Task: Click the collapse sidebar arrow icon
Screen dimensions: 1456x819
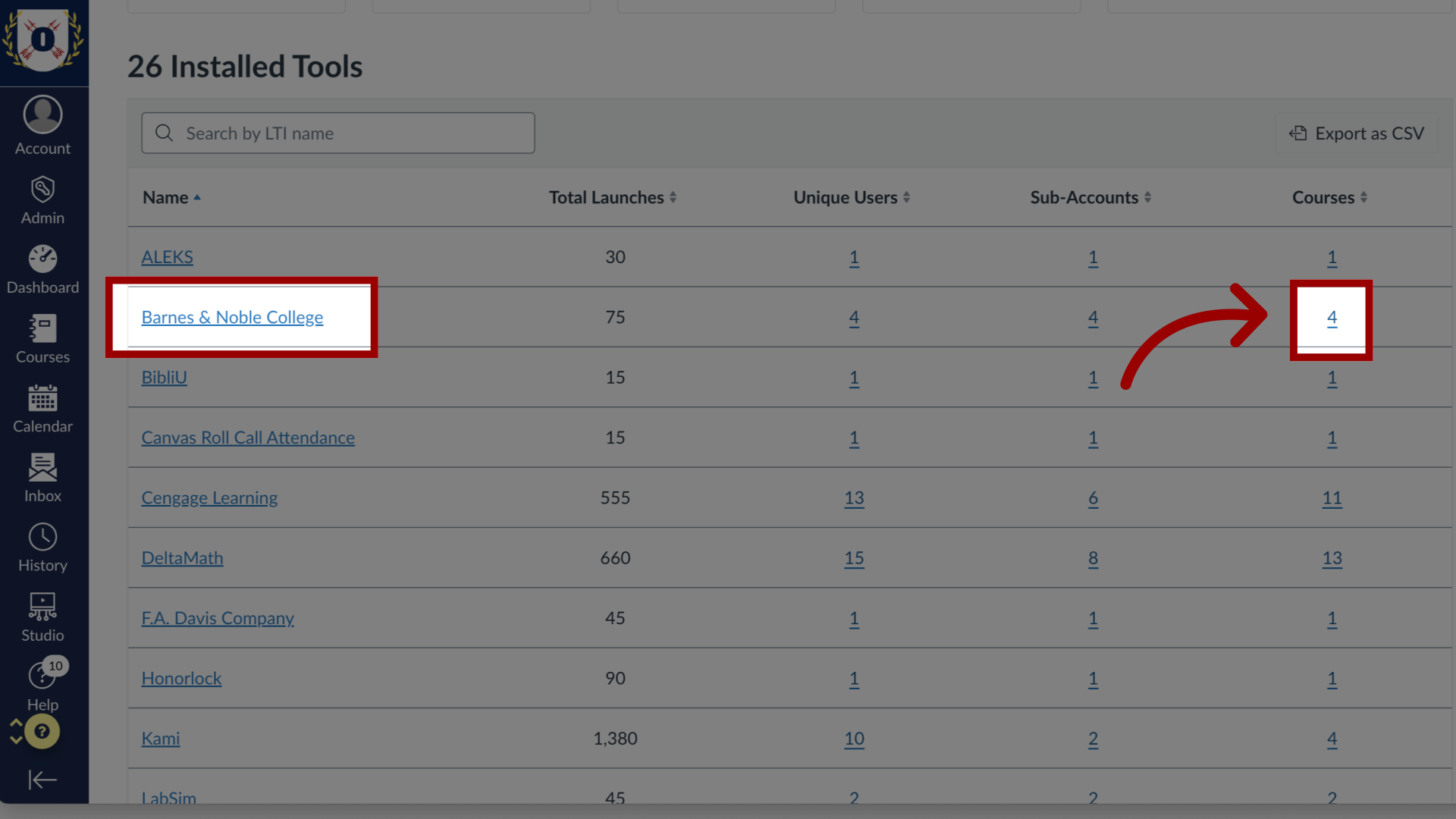Action: click(43, 780)
